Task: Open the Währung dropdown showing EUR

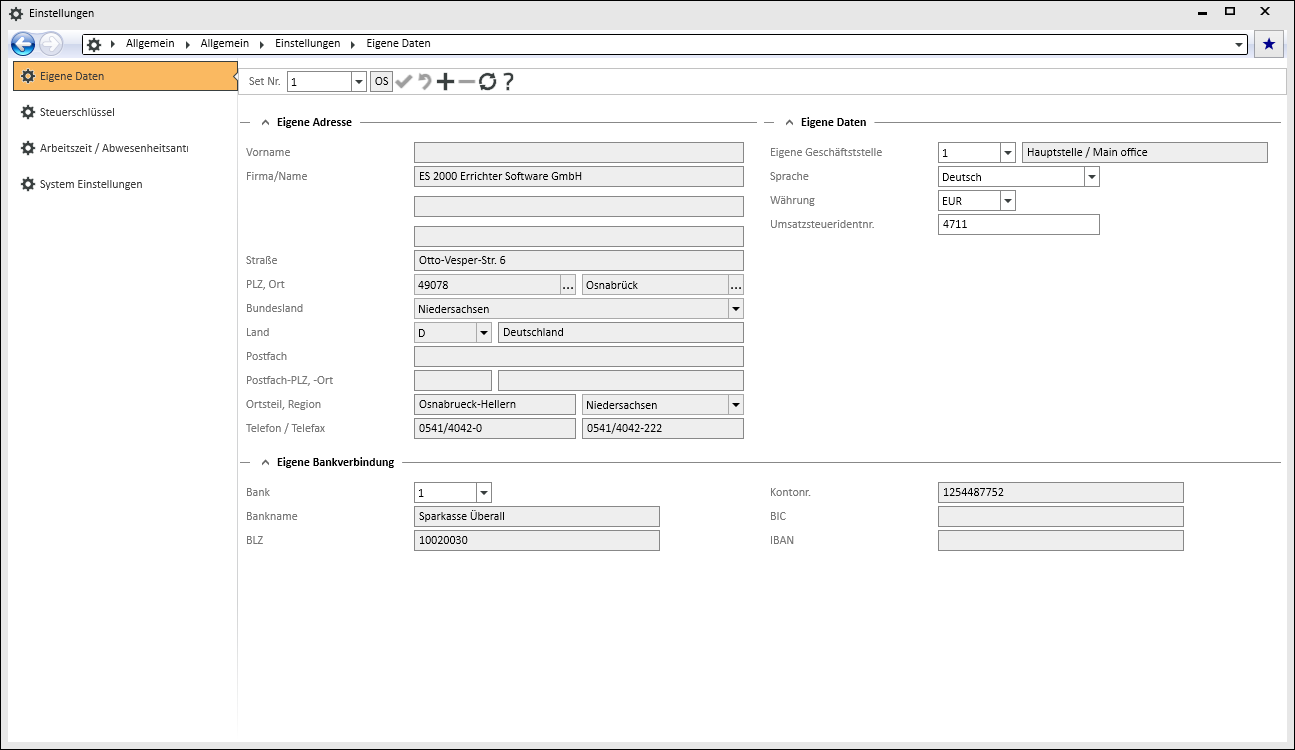Action: (1008, 201)
